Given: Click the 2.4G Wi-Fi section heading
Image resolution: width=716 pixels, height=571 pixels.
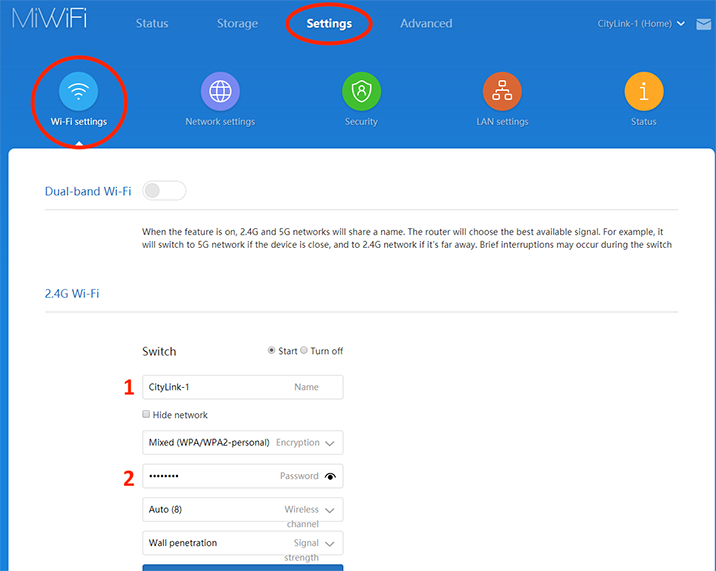Looking at the screenshot, I should [72, 293].
